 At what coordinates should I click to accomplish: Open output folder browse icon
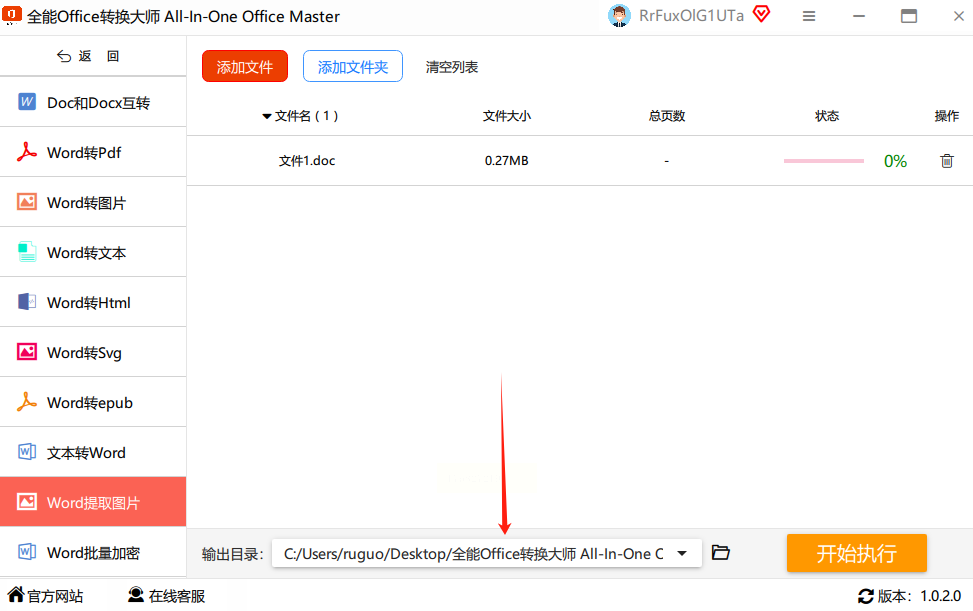(x=720, y=553)
